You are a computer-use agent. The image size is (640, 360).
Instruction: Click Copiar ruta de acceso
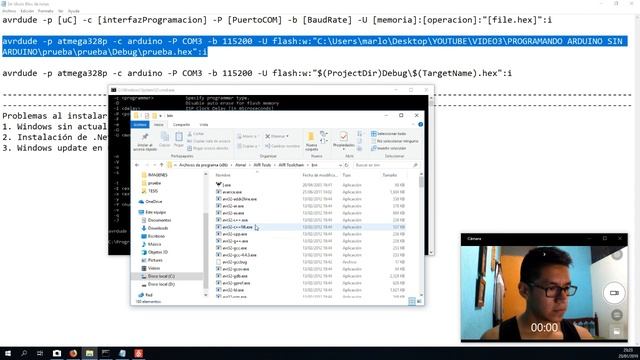[x=209, y=141]
